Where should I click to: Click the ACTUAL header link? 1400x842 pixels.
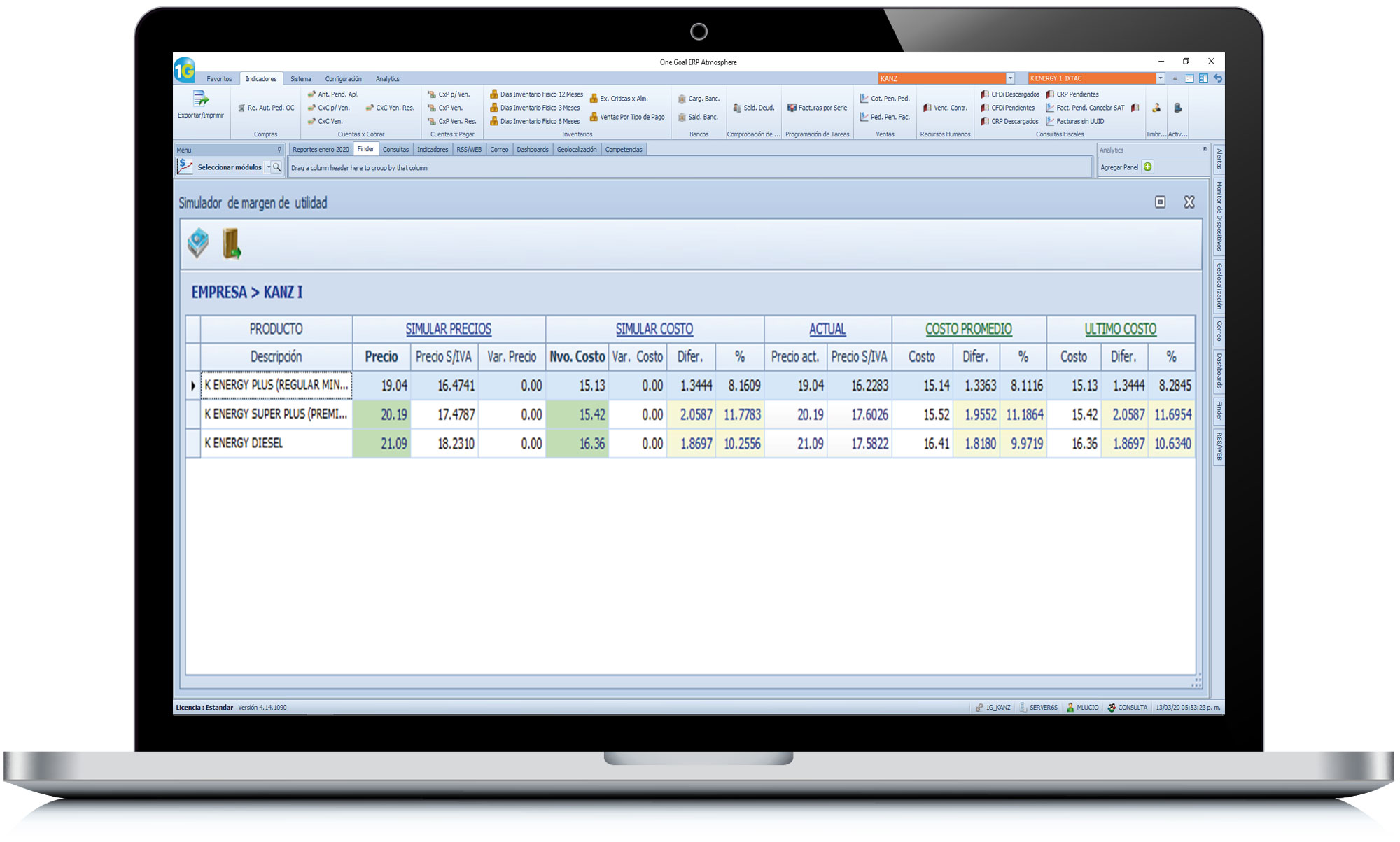coord(827,329)
